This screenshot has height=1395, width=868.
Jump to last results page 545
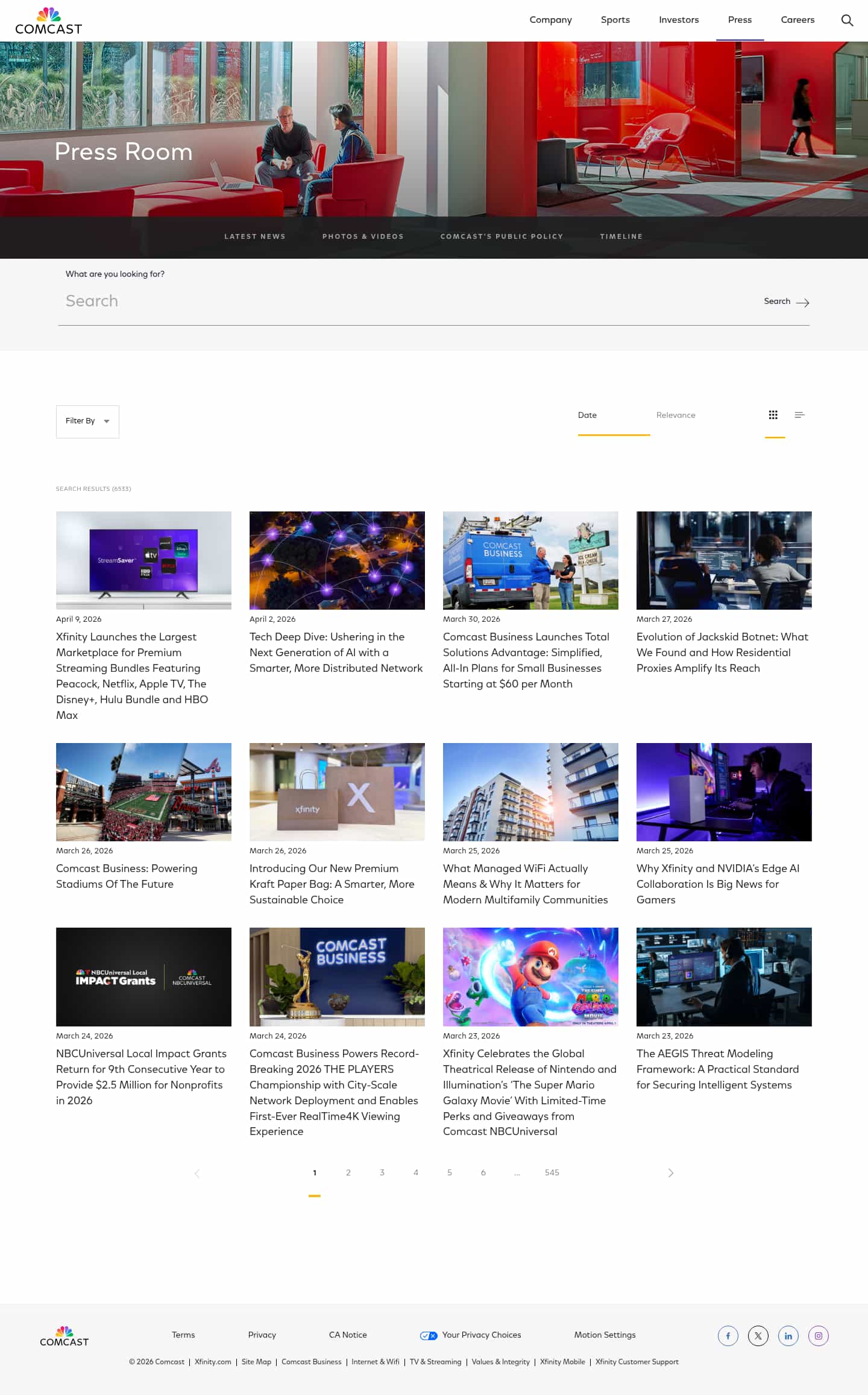[552, 1172]
